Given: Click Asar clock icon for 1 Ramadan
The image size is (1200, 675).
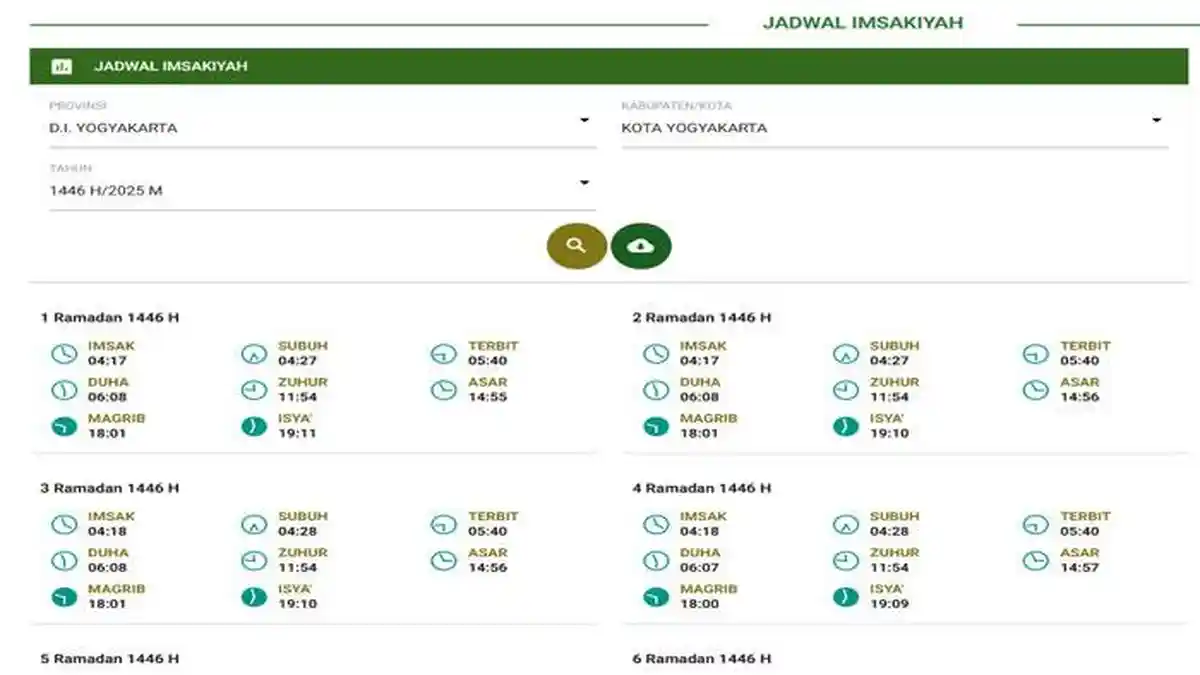Looking at the screenshot, I should (x=444, y=390).
